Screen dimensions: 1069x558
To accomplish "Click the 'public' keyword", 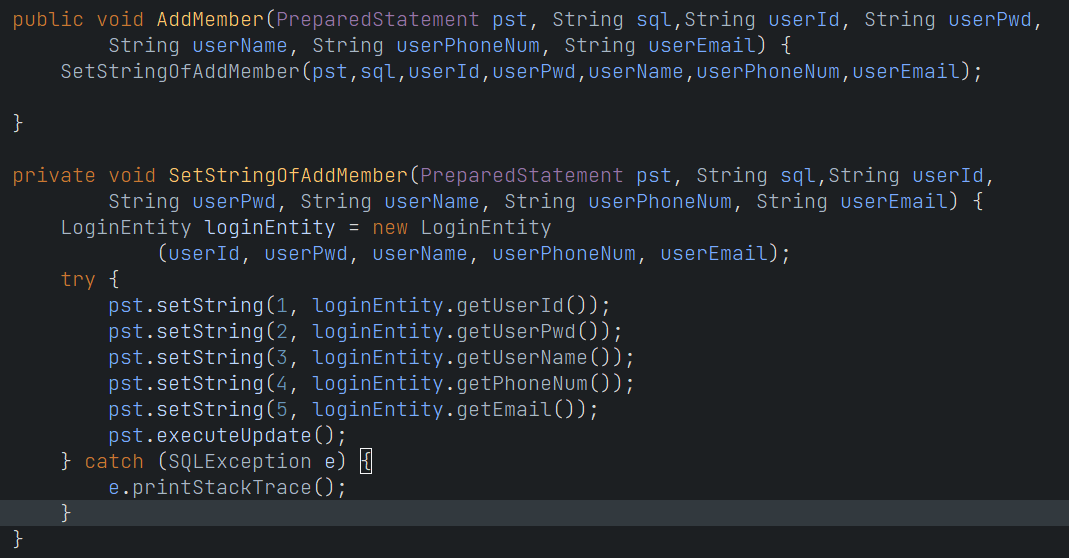I will (48, 20).
